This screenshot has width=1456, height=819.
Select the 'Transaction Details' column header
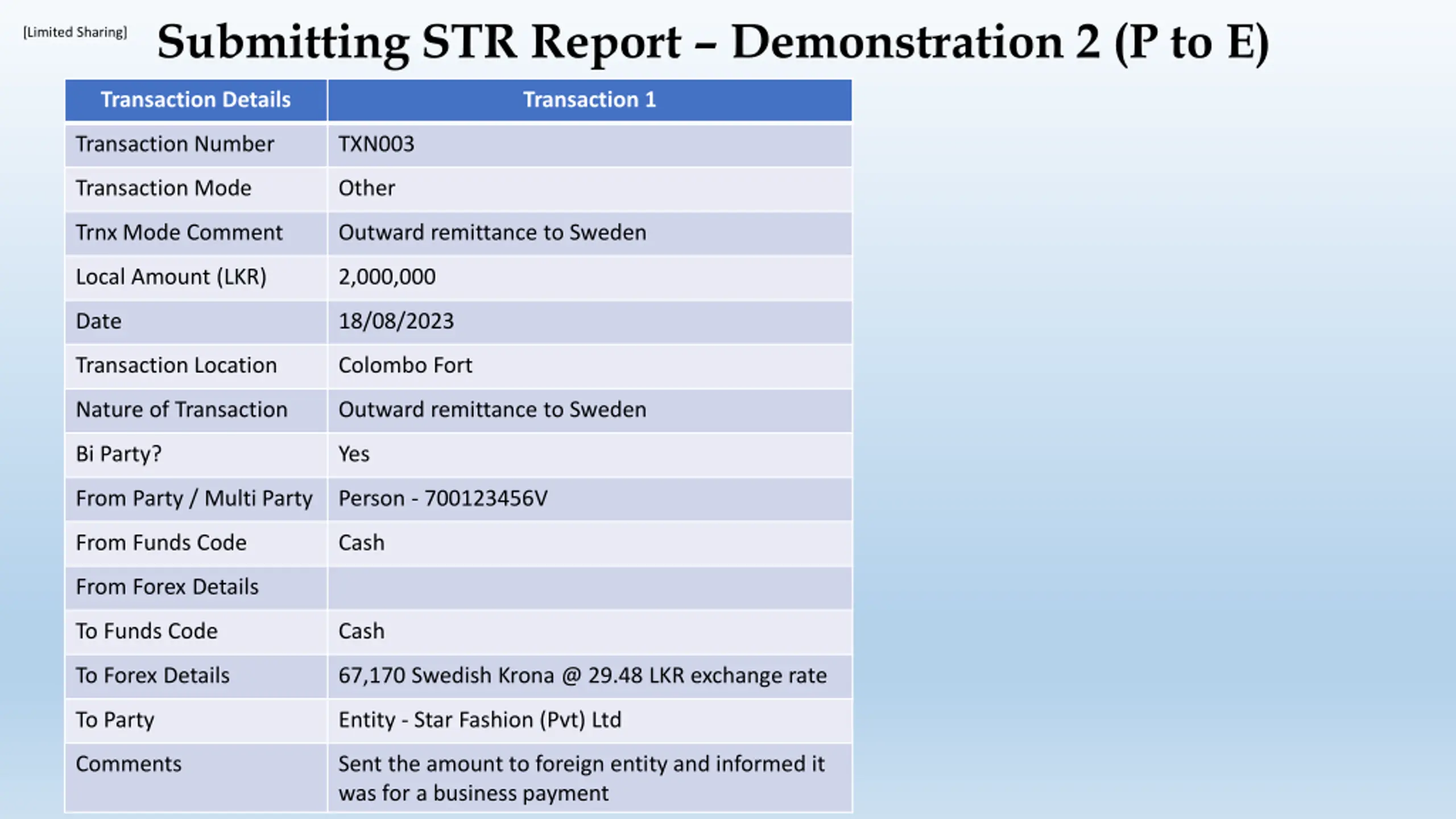[x=196, y=100]
